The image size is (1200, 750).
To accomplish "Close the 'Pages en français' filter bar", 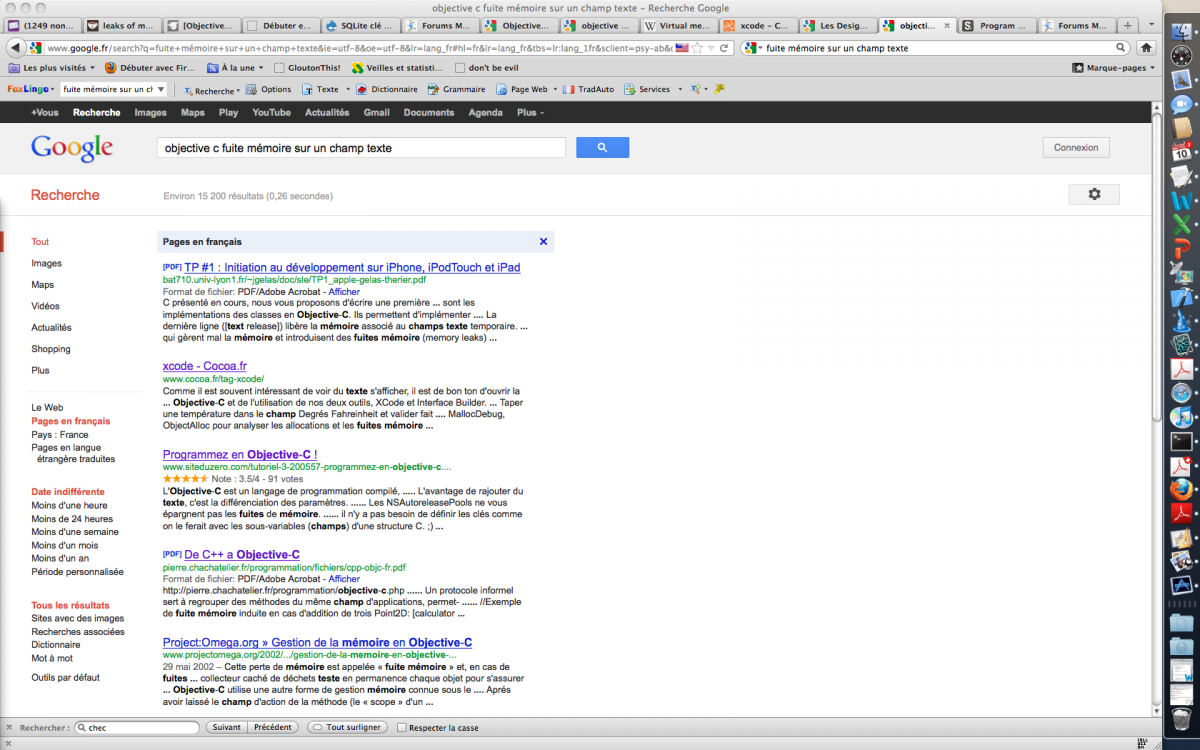I will tap(543, 241).
